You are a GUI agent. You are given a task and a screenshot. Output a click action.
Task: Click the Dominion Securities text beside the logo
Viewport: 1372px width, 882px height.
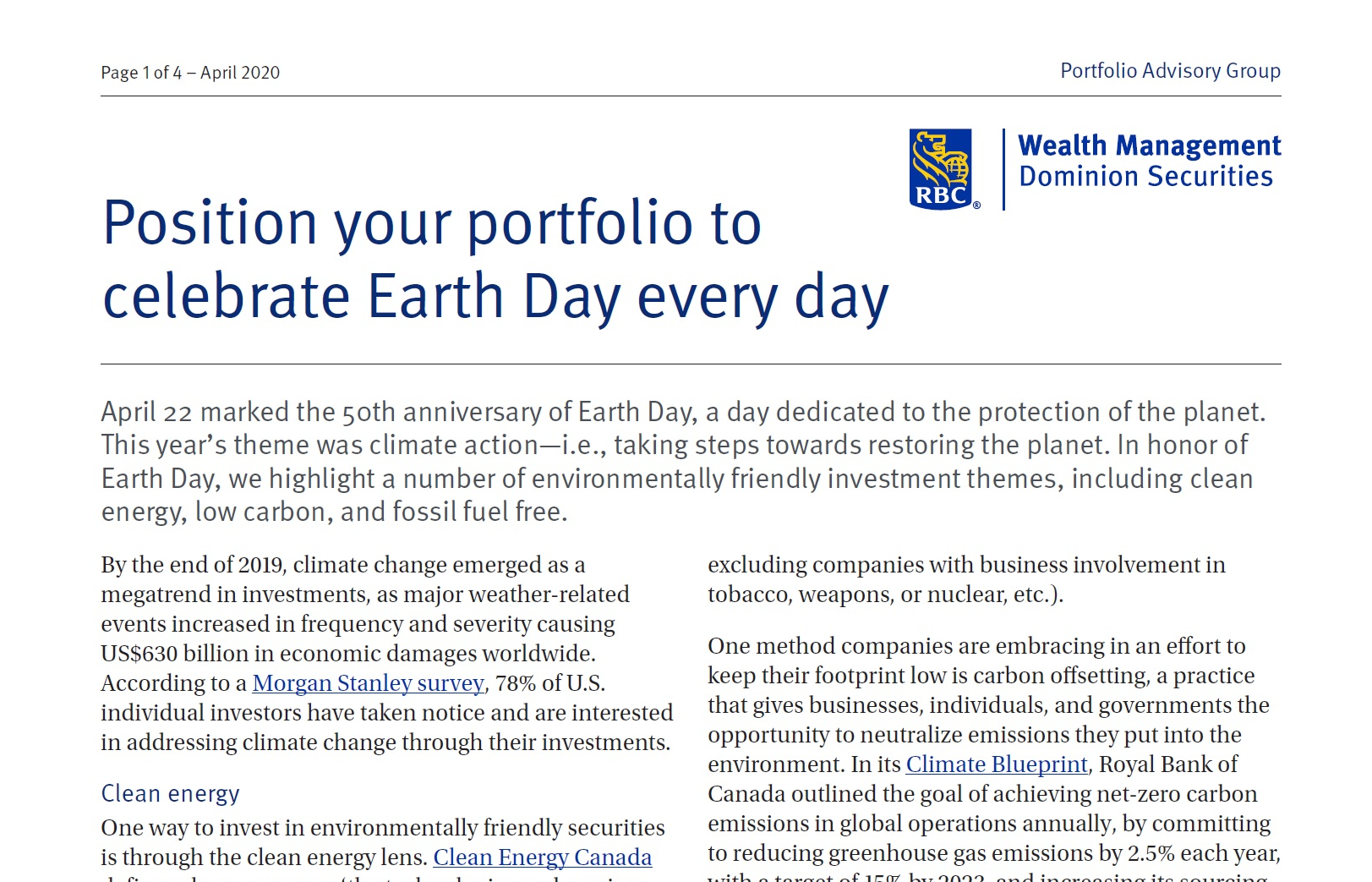[1145, 177]
